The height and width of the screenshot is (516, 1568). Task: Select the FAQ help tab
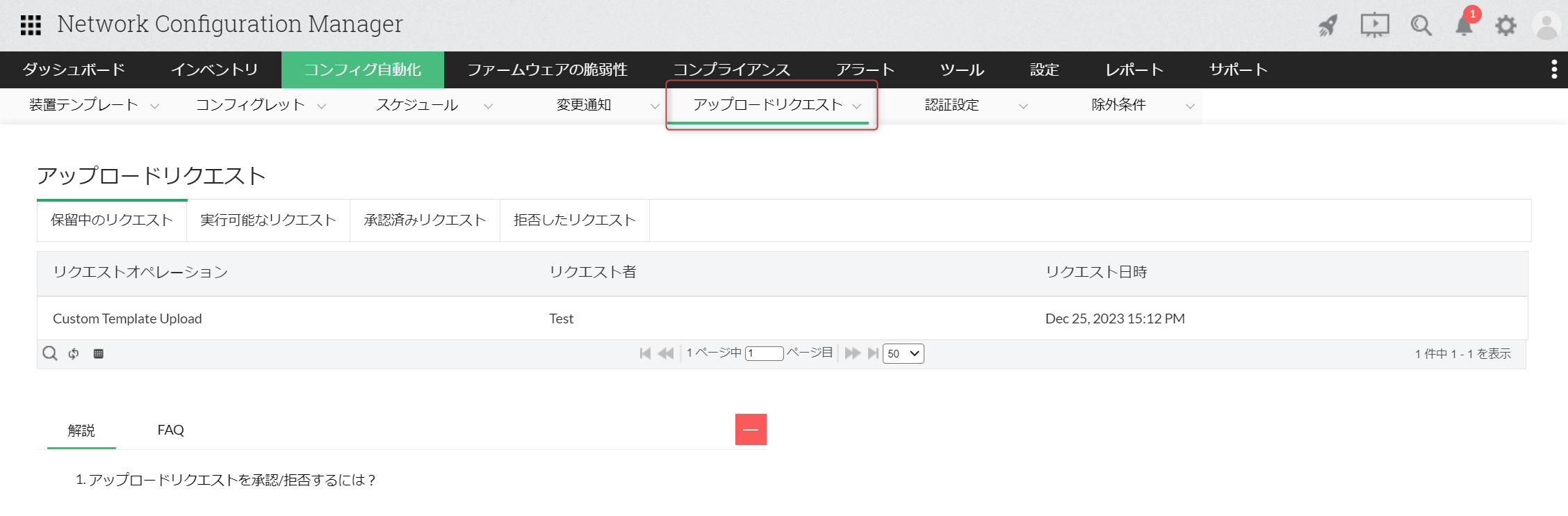pos(170,430)
